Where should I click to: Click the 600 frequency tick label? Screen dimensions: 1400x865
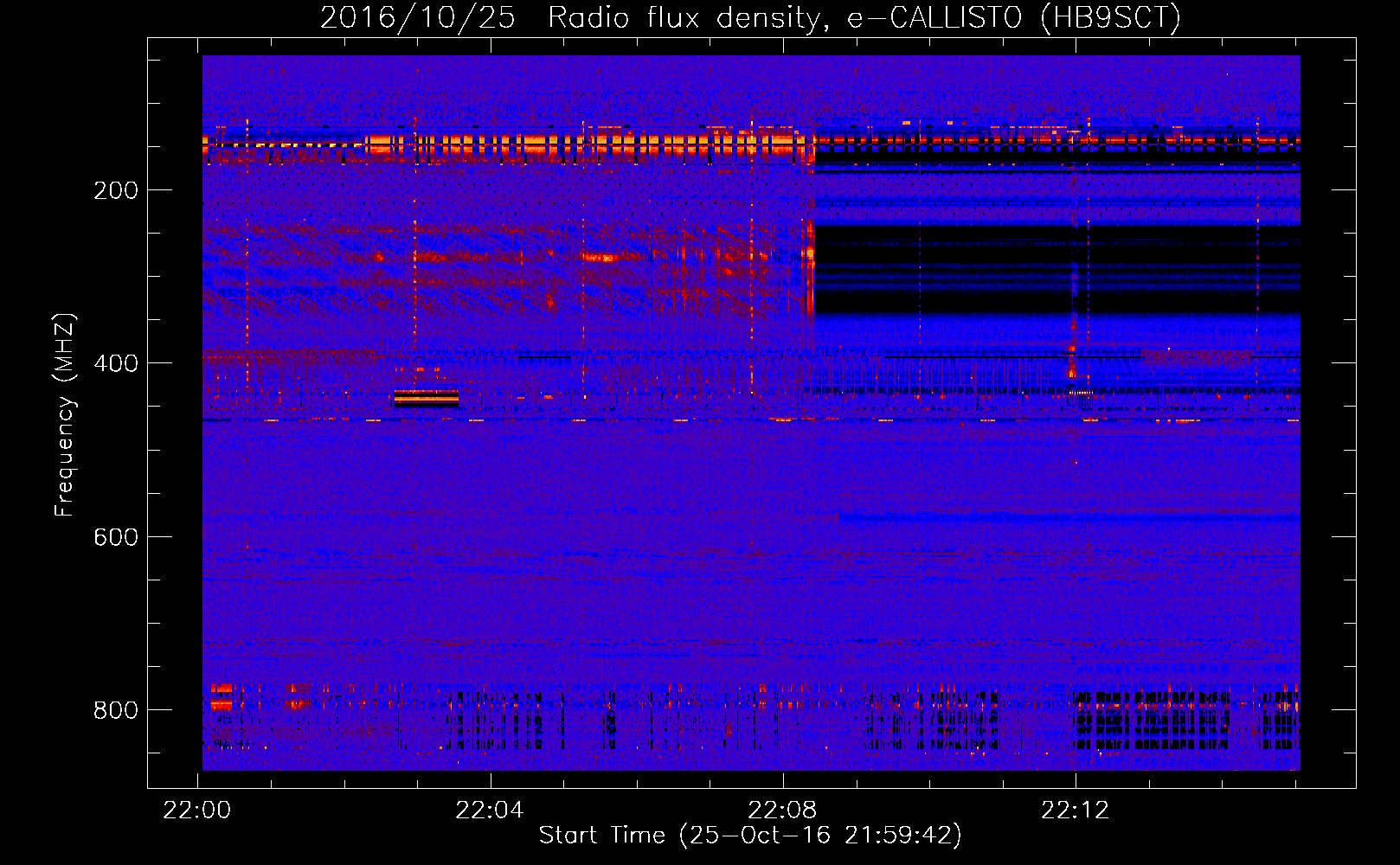pyautogui.click(x=116, y=537)
